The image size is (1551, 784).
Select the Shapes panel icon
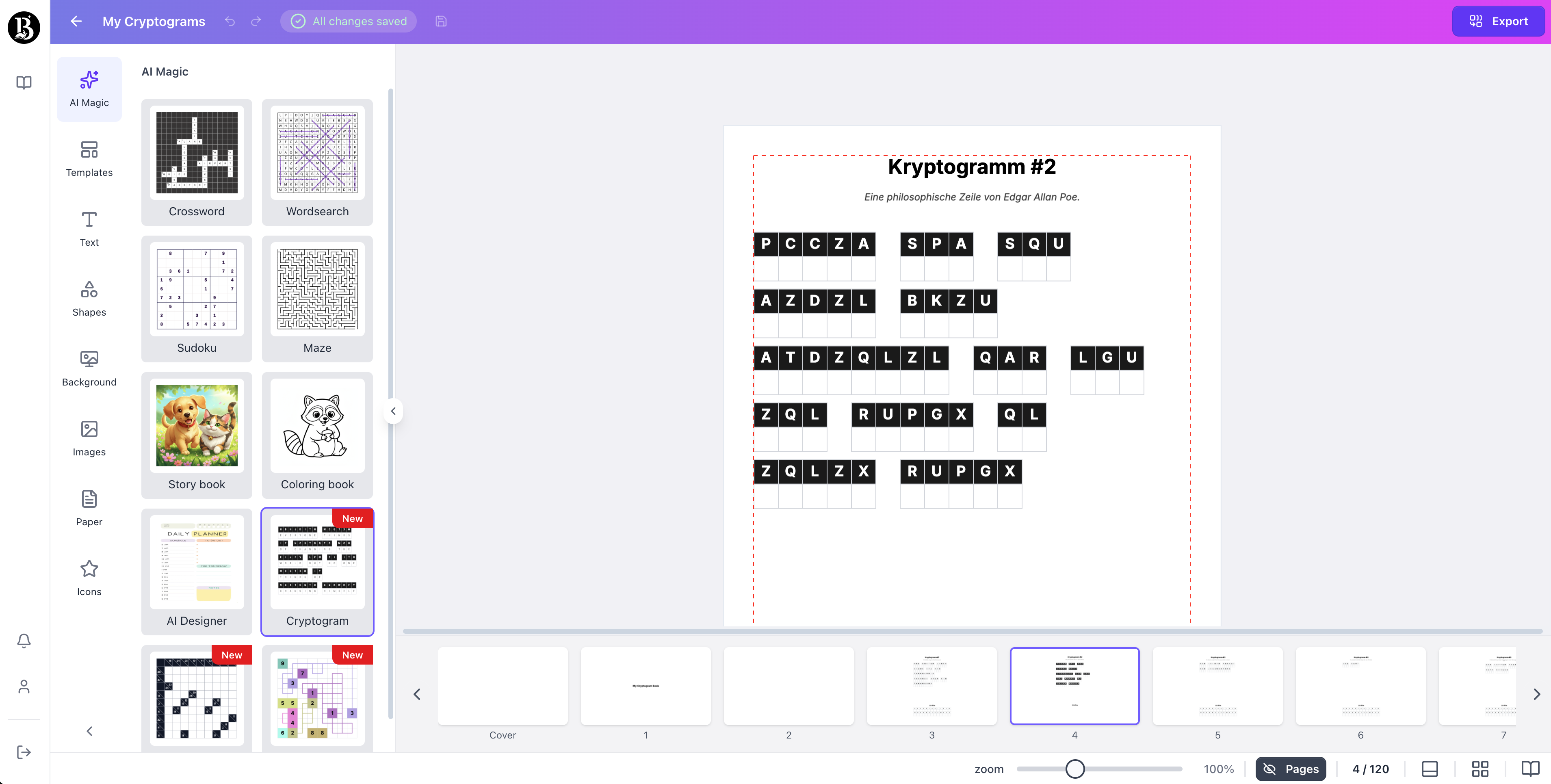(89, 298)
